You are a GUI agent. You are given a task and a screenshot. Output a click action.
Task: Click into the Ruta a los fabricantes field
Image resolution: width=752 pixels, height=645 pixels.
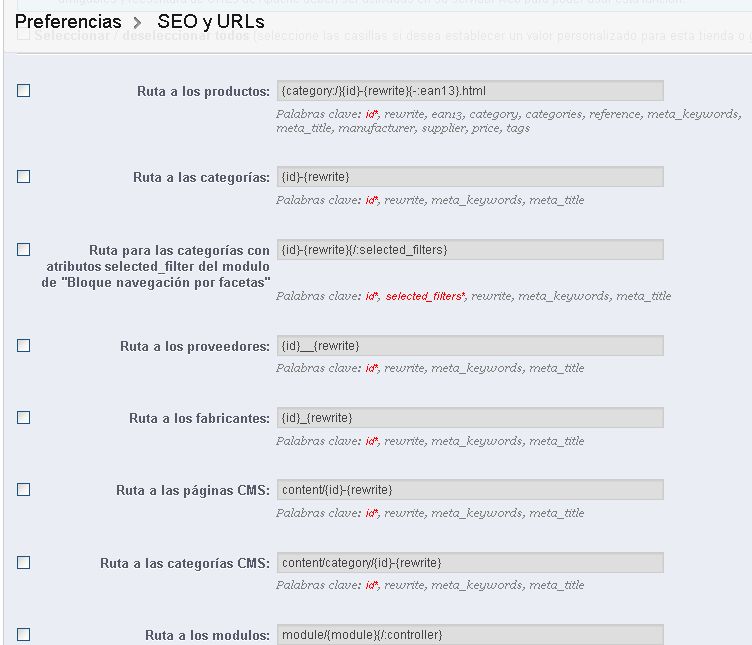pos(470,418)
